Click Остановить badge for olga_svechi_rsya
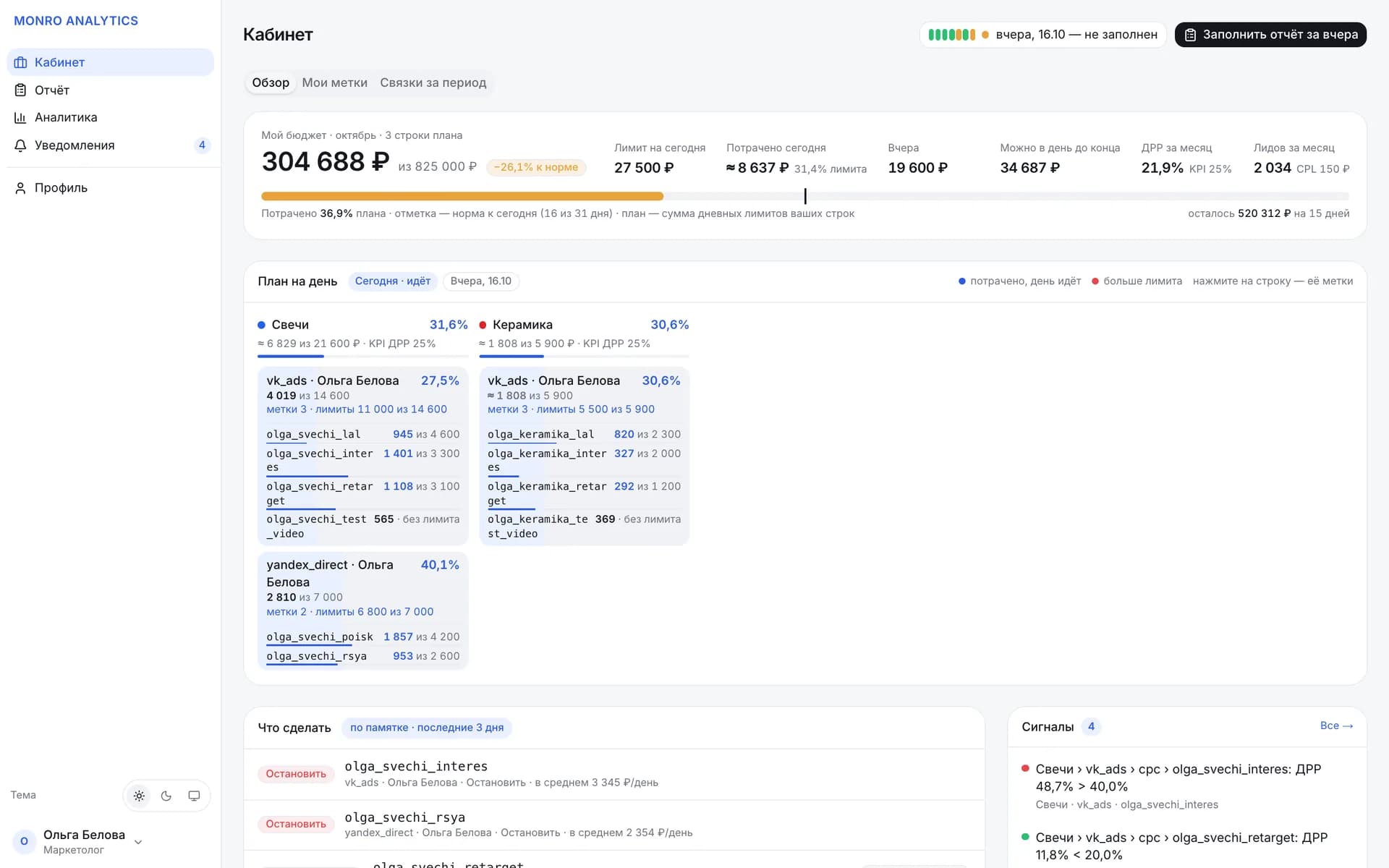The image size is (1389, 868). 296,824
